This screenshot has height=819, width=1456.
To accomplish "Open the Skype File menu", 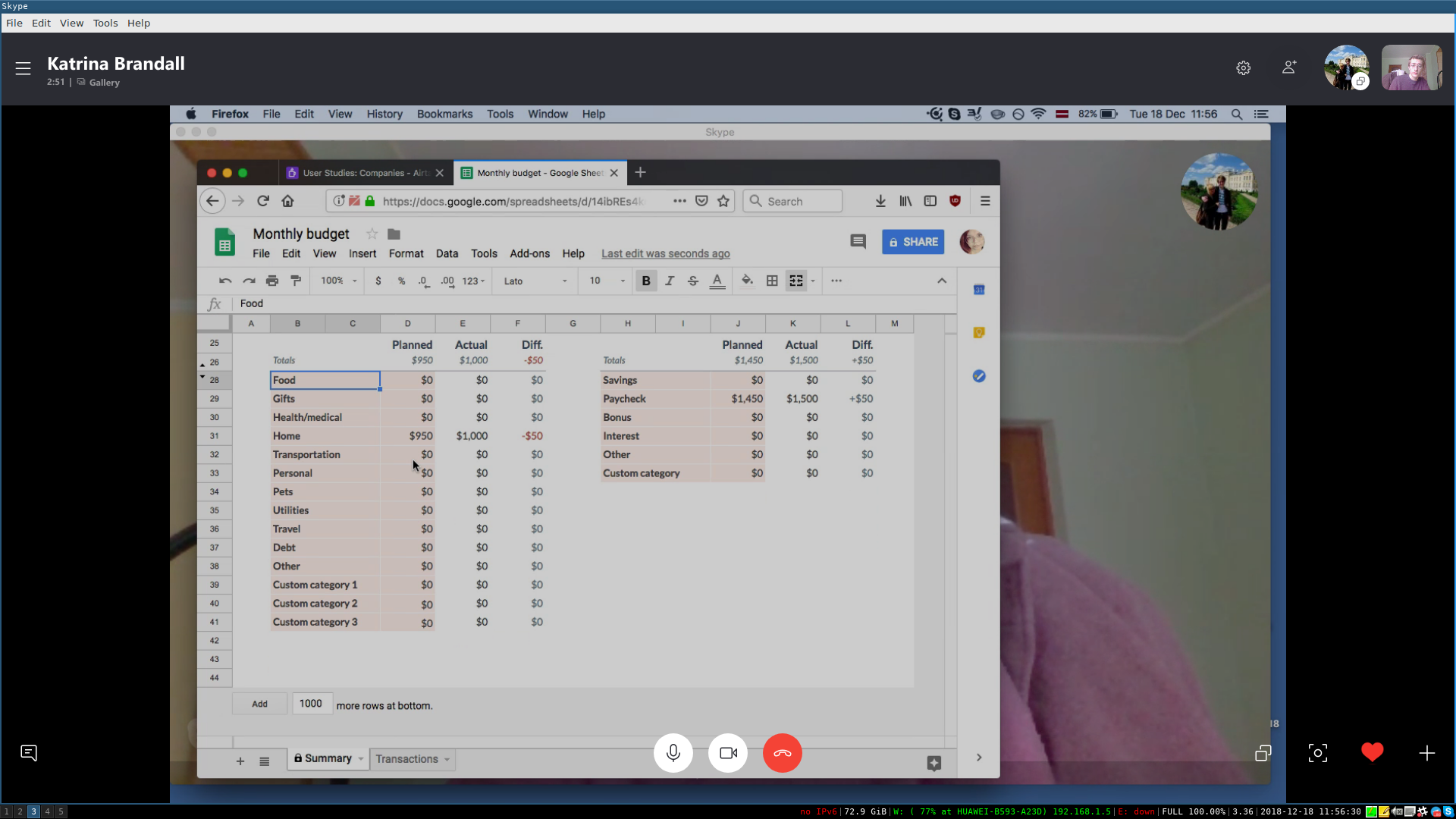I will pyautogui.click(x=14, y=23).
